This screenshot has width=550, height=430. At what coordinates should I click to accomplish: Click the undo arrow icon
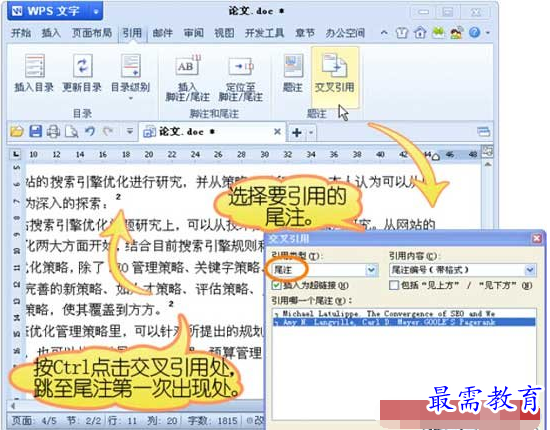90,131
